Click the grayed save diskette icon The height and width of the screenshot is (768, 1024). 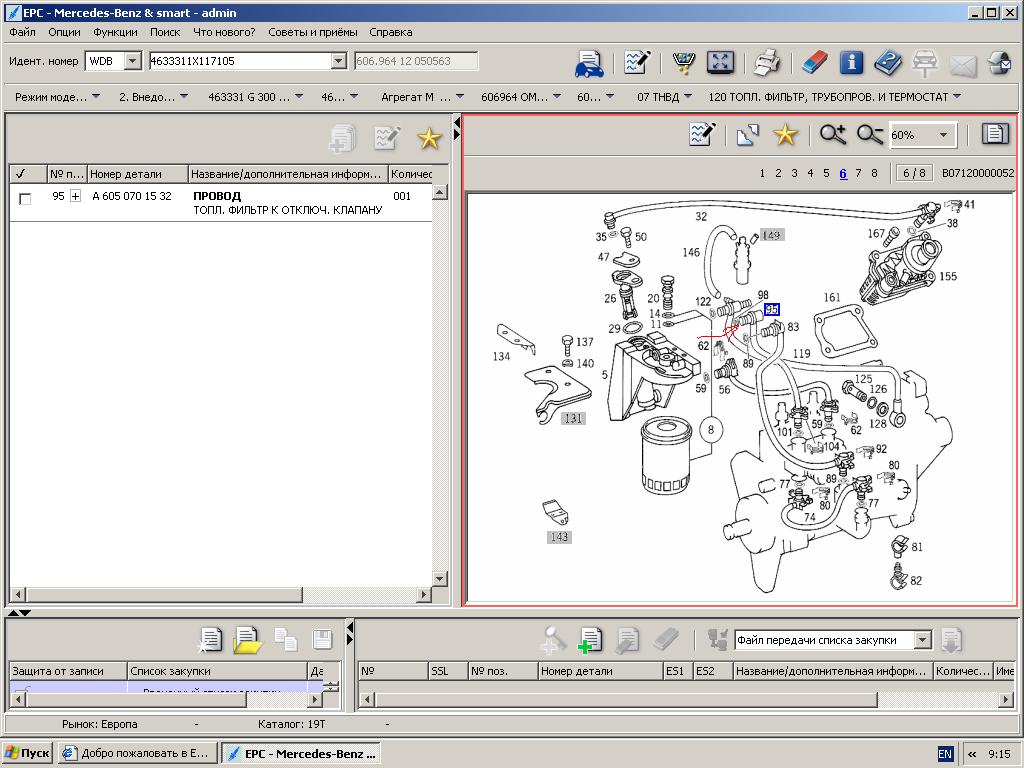point(323,640)
